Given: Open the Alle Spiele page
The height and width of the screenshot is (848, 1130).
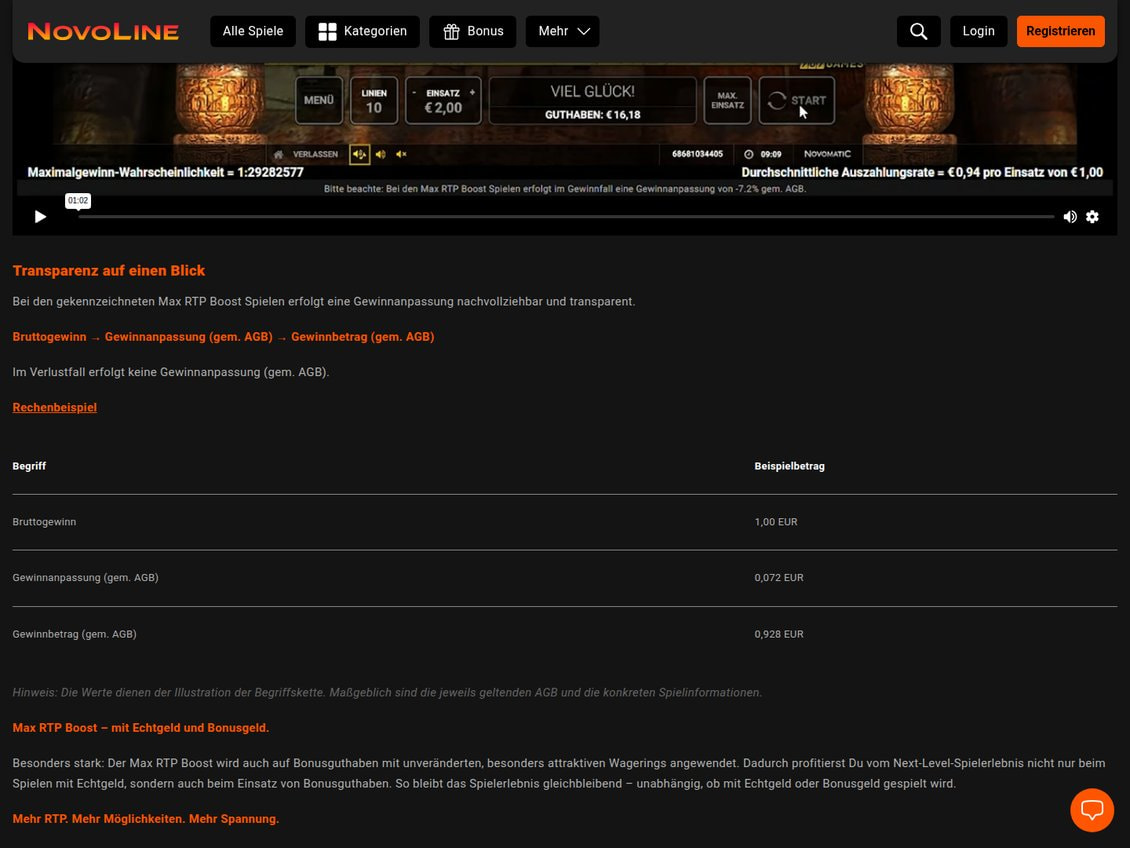Looking at the screenshot, I should (x=253, y=32).
